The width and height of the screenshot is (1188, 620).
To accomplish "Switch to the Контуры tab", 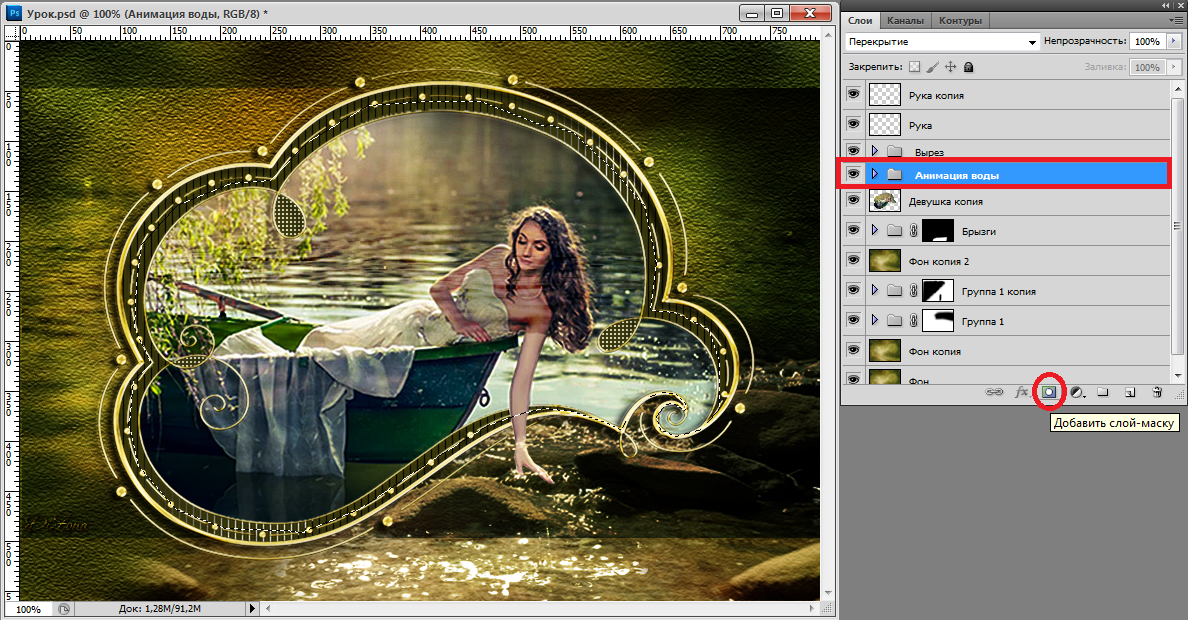I will pyautogui.click(x=961, y=20).
